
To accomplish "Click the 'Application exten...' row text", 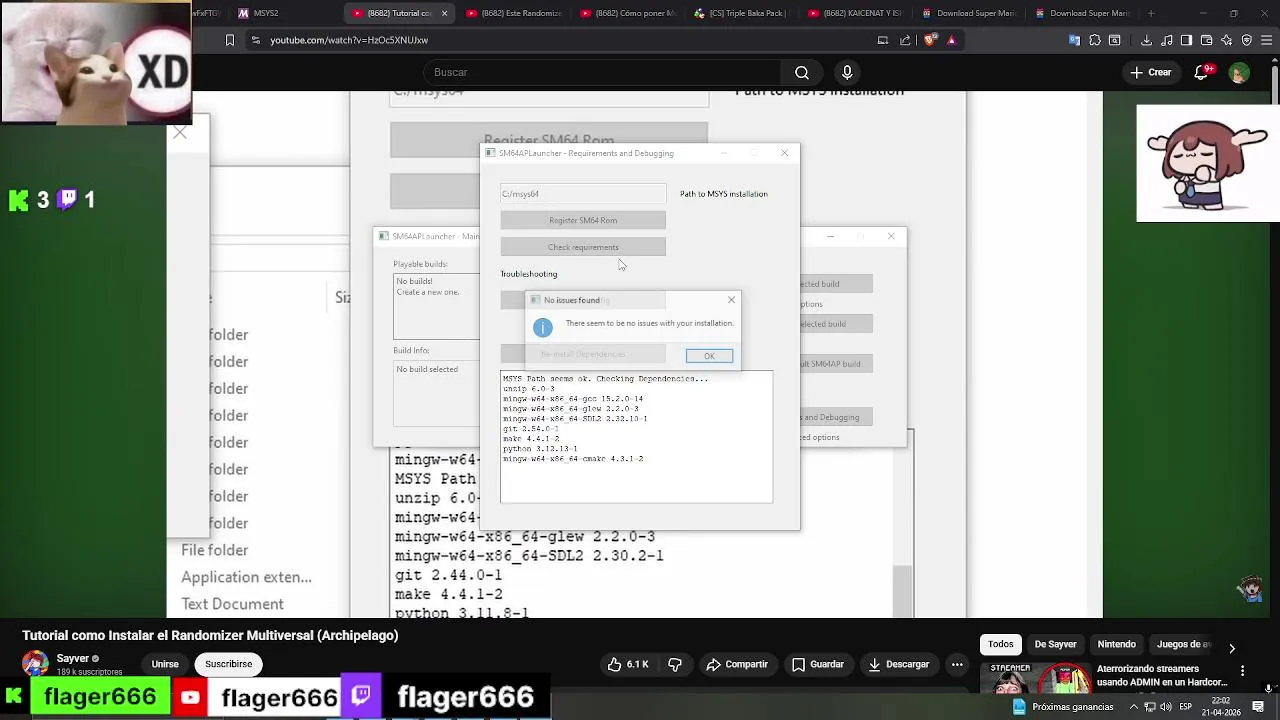I will click(x=246, y=577).
